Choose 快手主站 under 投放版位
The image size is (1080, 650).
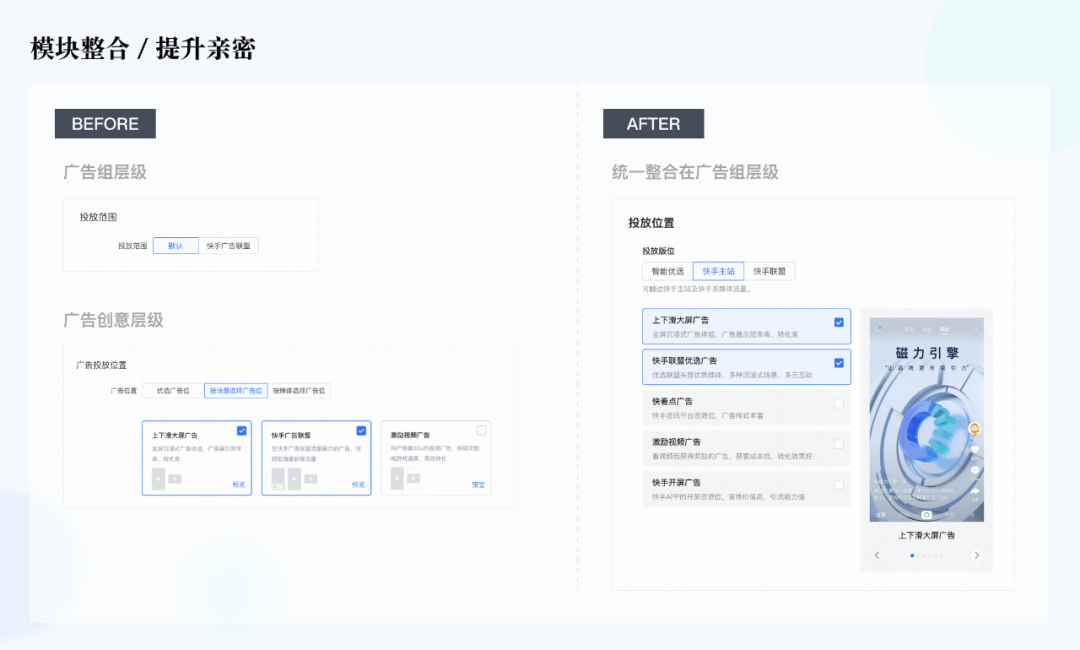(718, 271)
